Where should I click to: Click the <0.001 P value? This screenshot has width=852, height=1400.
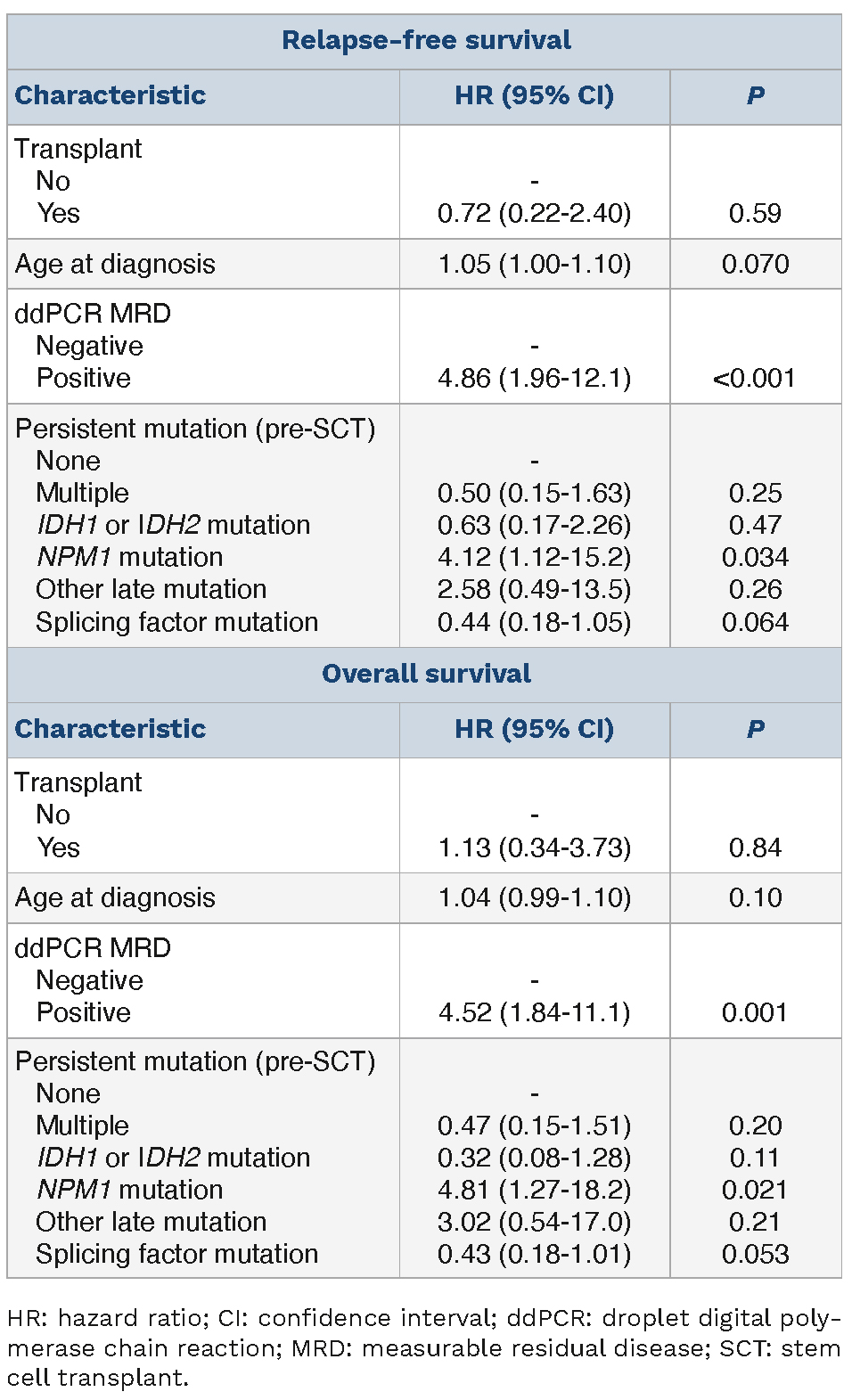[x=754, y=379]
